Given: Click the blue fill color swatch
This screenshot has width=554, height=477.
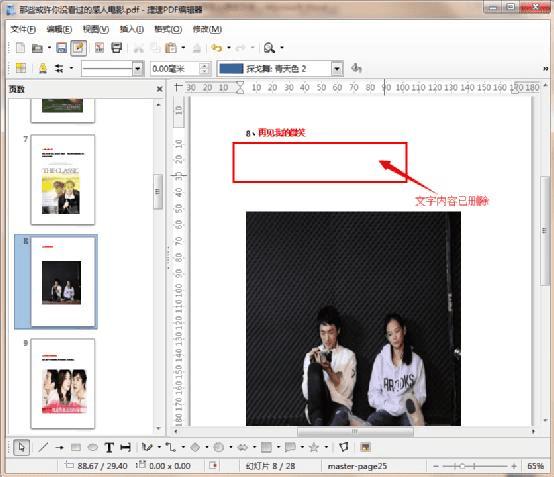Looking at the screenshot, I should click(x=231, y=69).
